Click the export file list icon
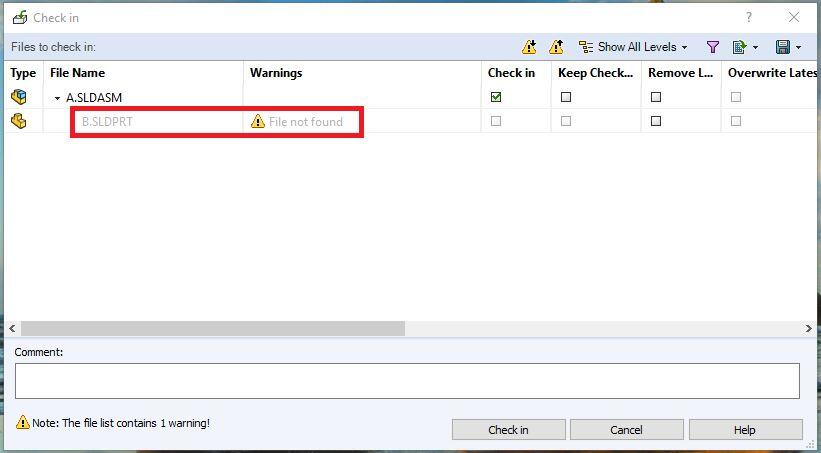 coord(739,47)
